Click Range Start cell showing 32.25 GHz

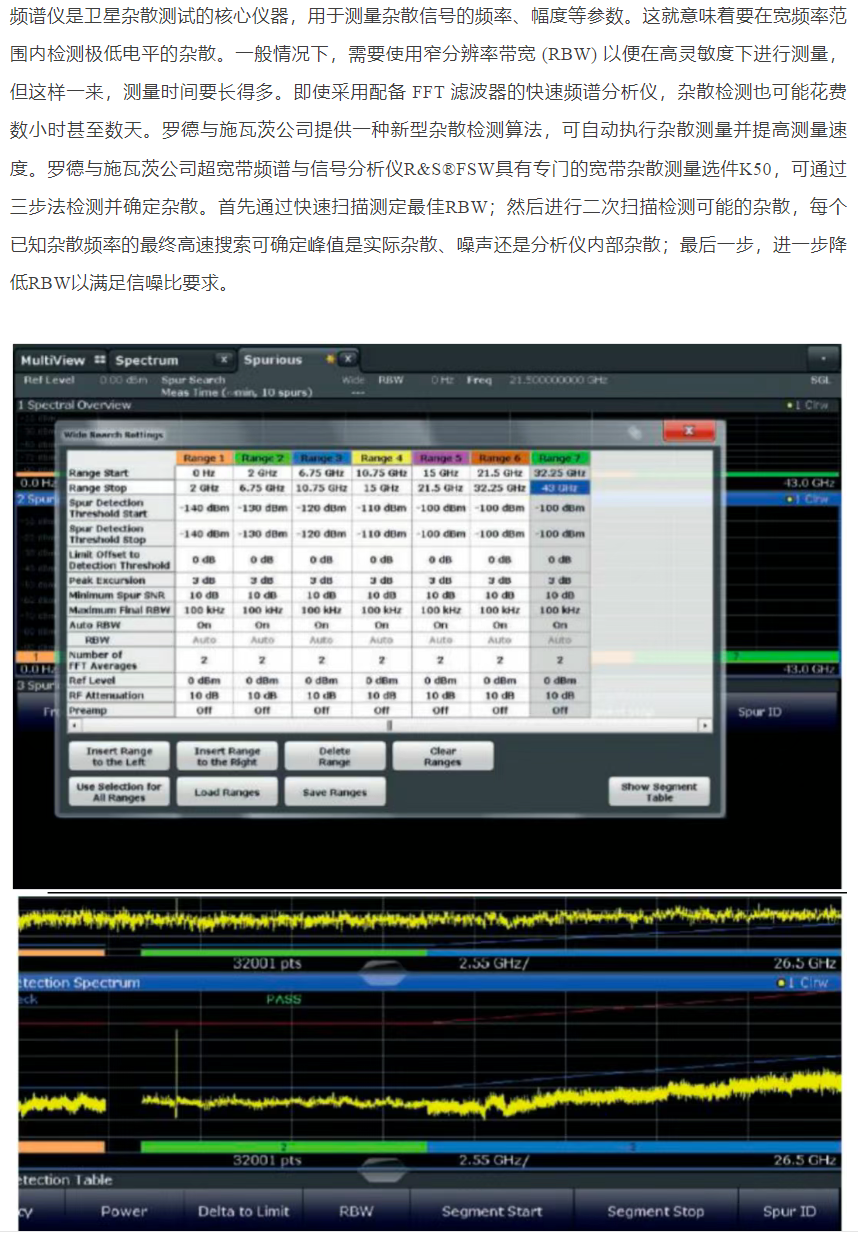tap(560, 472)
